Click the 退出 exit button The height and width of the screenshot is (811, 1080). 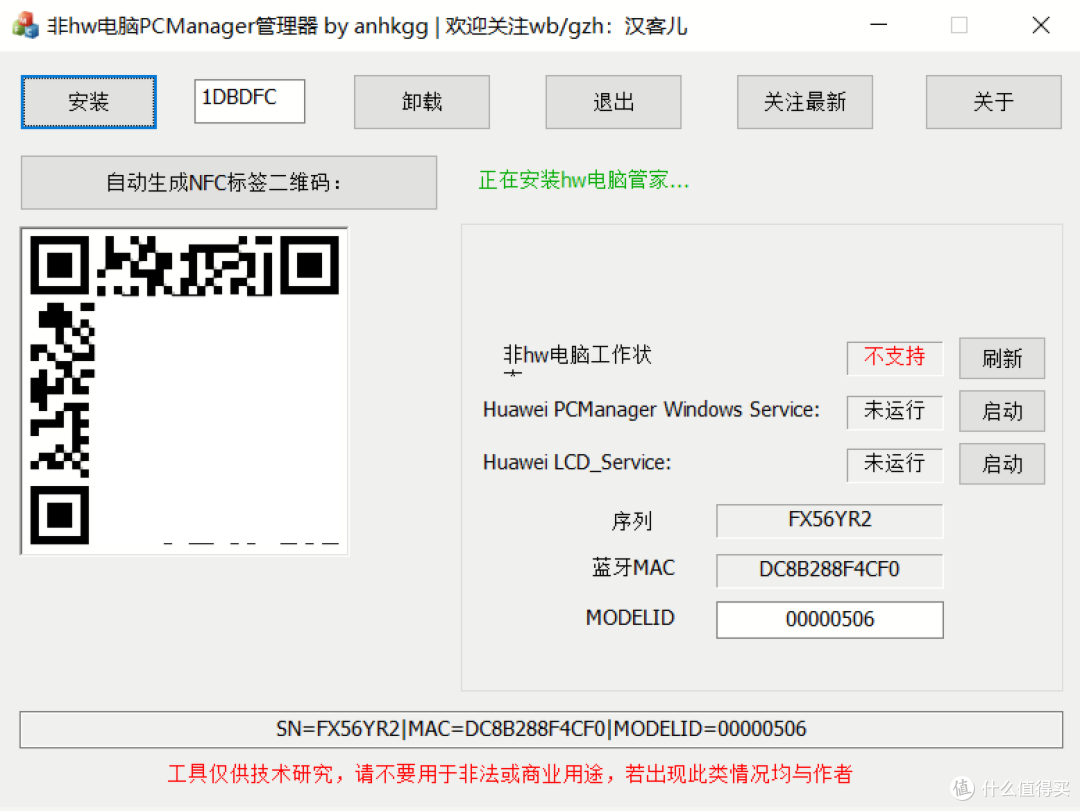pyautogui.click(x=613, y=102)
